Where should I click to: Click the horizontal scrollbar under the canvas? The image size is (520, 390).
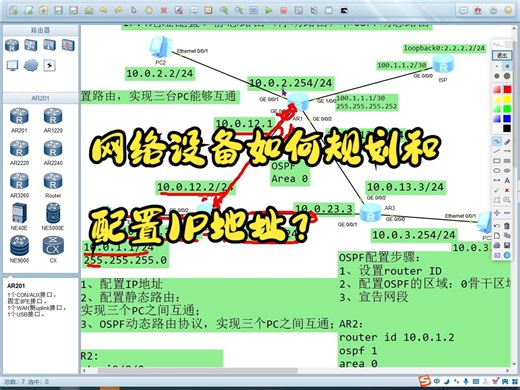(x=198, y=370)
